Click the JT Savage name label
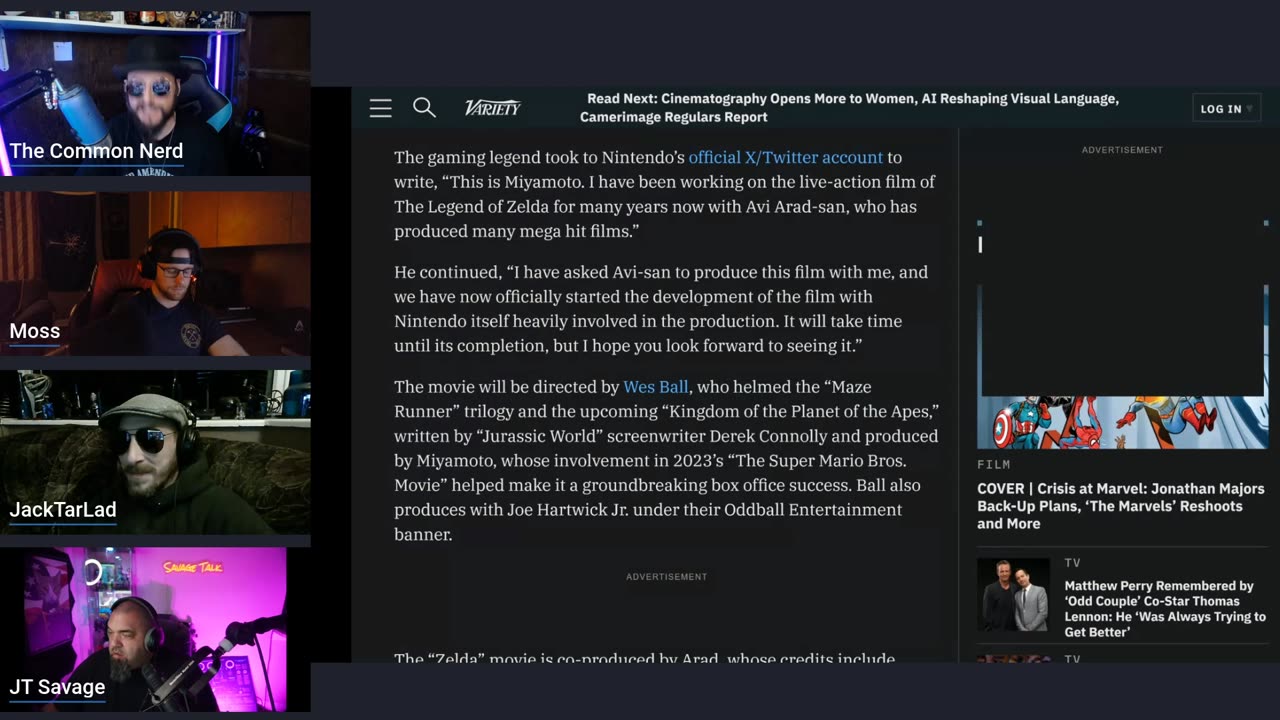The image size is (1280, 720). (x=57, y=687)
